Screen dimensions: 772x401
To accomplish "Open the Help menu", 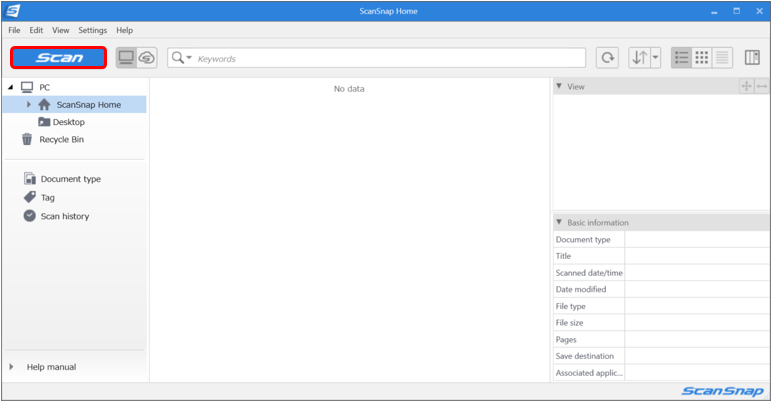I will point(125,30).
